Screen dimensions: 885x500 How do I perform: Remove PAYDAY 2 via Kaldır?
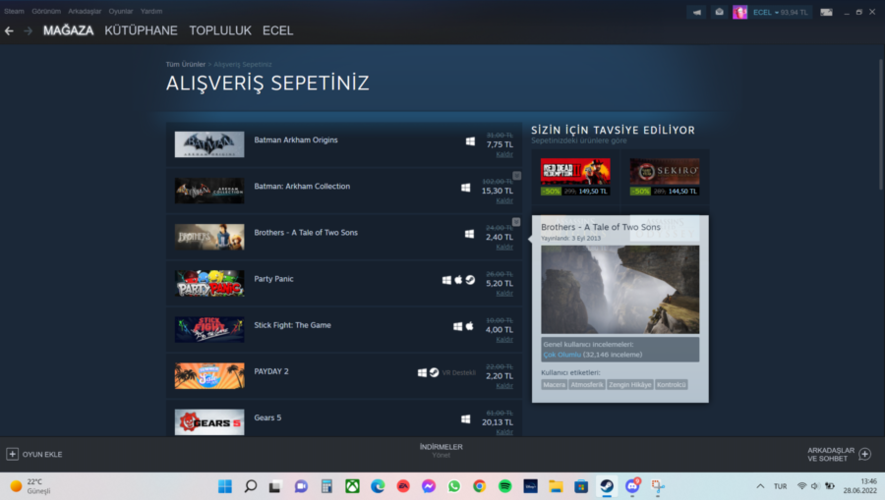[505, 386]
